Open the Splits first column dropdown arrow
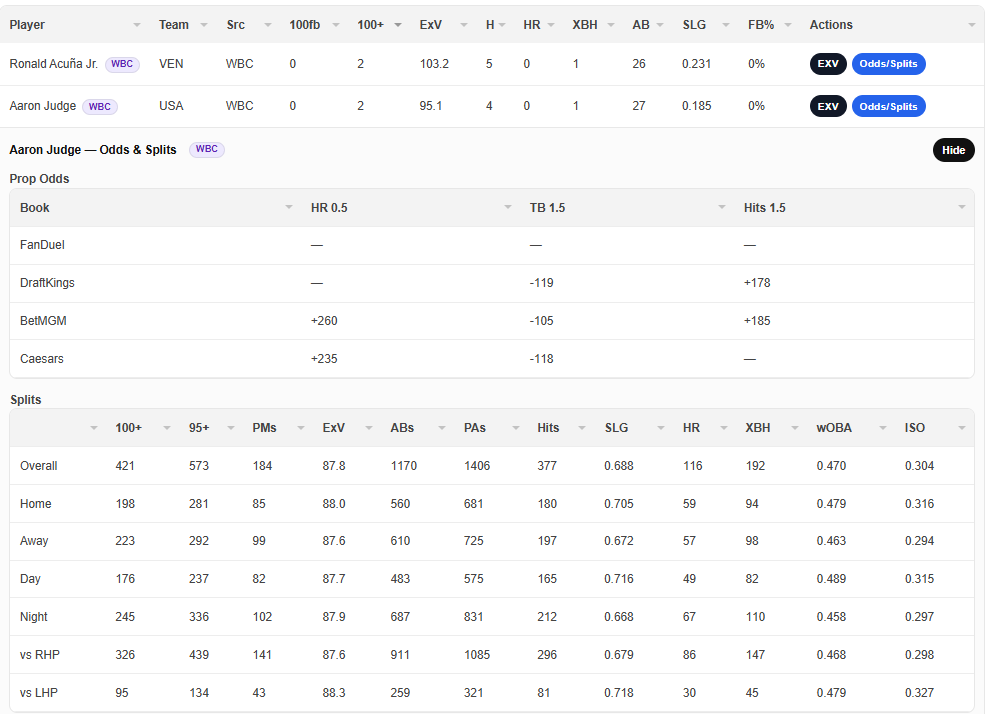This screenshot has height=714, width=991. coord(94,428)
